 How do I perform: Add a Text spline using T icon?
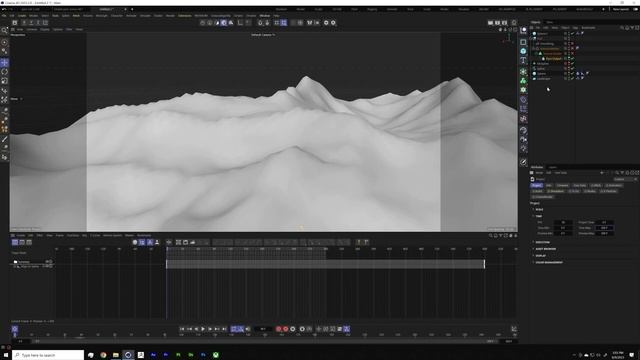(523, 61)
